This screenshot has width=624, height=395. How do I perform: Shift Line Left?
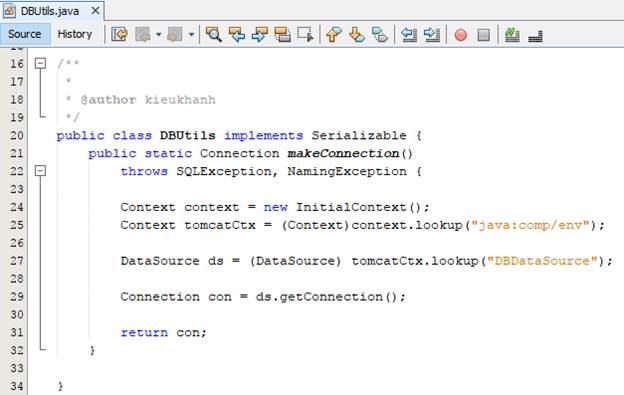[x=409, y=35]
